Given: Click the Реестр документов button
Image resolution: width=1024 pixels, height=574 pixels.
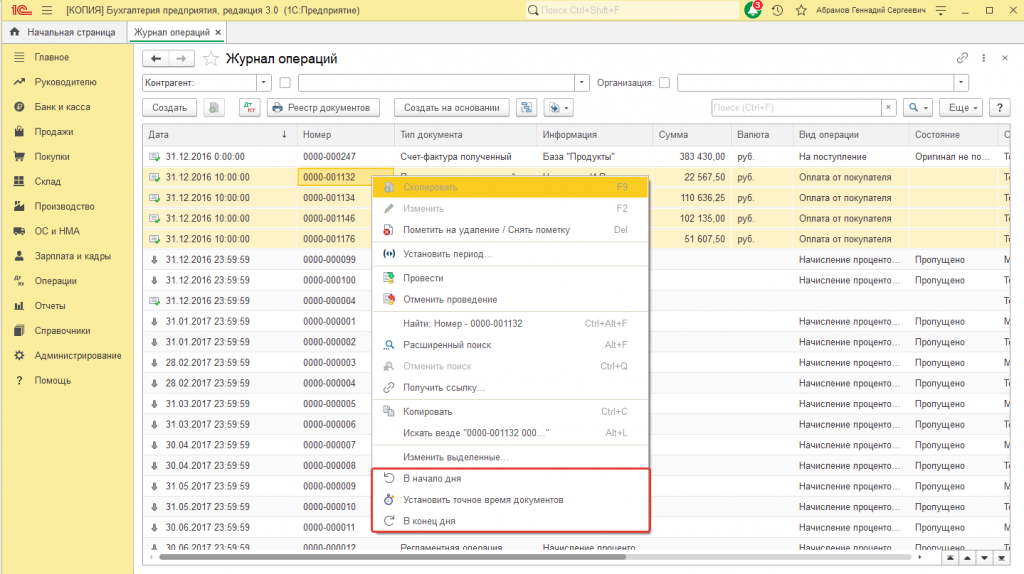Looking at the screenshot, I should coord(323,107).
